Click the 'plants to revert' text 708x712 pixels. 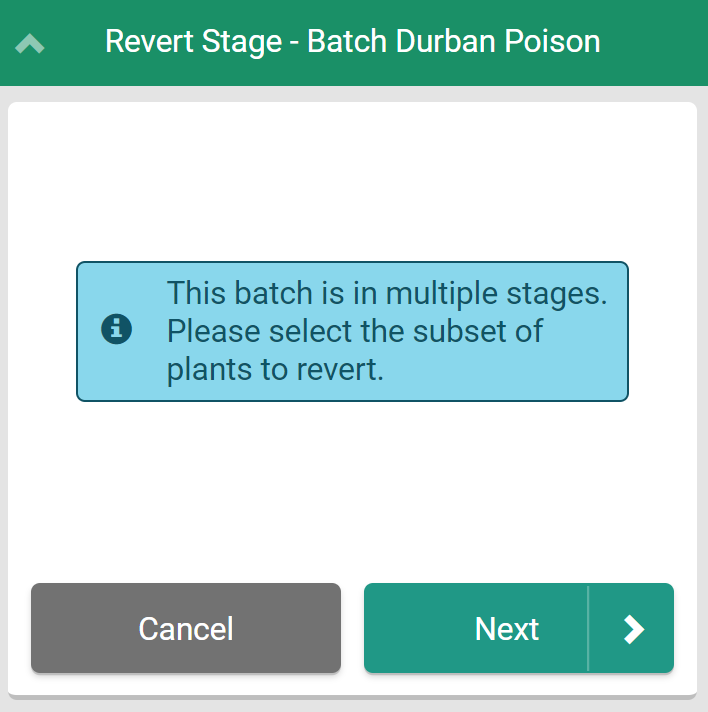click(275, 368)
